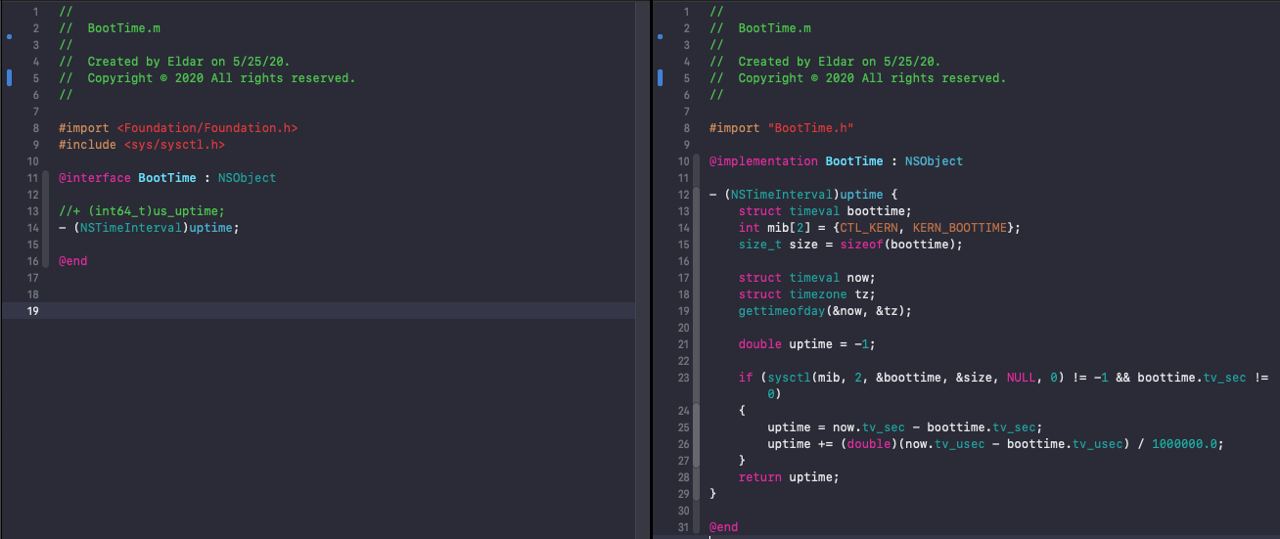Click "Created by Eldar on 5/25/20." in left editor

coord(188,62)
